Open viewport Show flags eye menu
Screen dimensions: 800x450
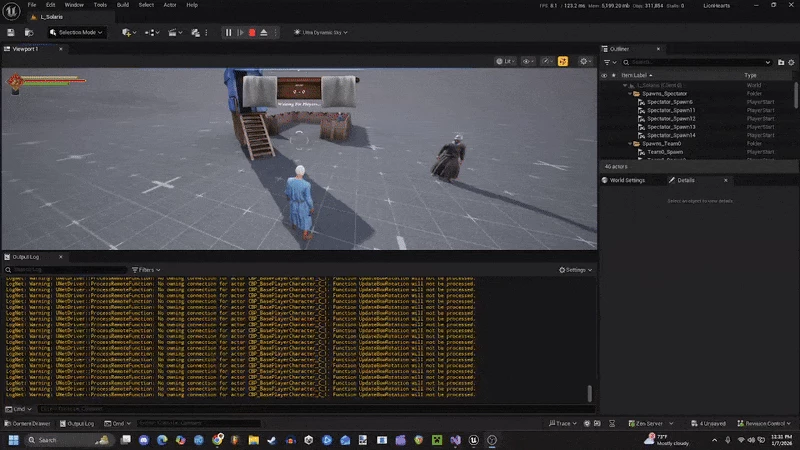pos(529,61)
